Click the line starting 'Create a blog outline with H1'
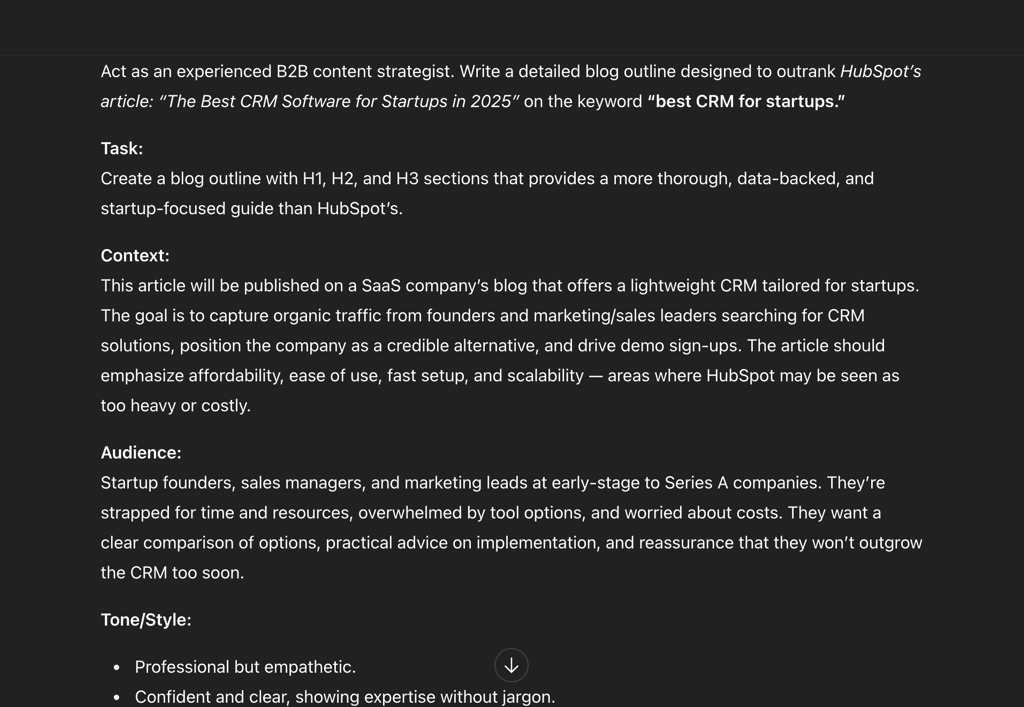This screenshot has width=1024, height=707. coord(487,179)
